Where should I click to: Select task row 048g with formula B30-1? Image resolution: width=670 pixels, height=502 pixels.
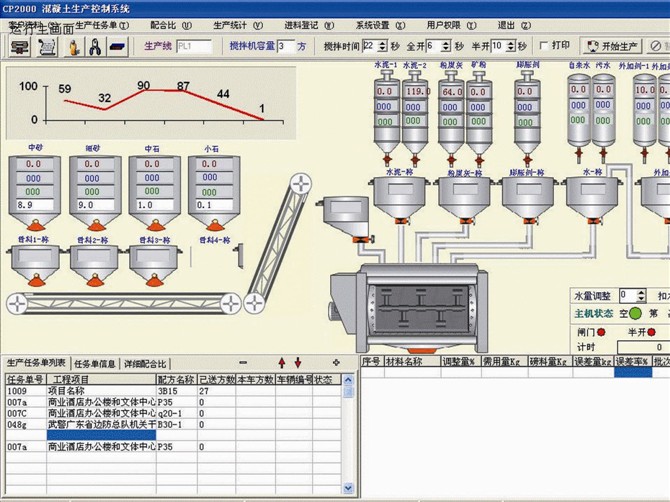173,424
